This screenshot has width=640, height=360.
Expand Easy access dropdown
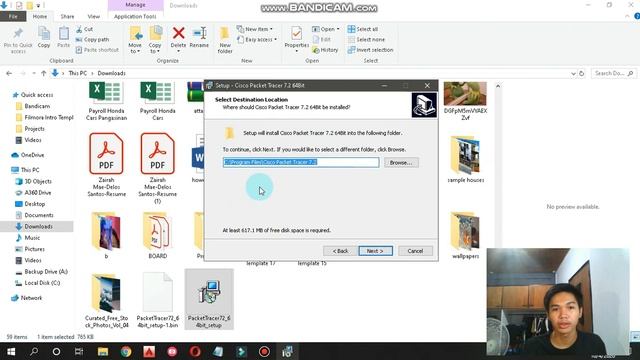coord(257,40)
